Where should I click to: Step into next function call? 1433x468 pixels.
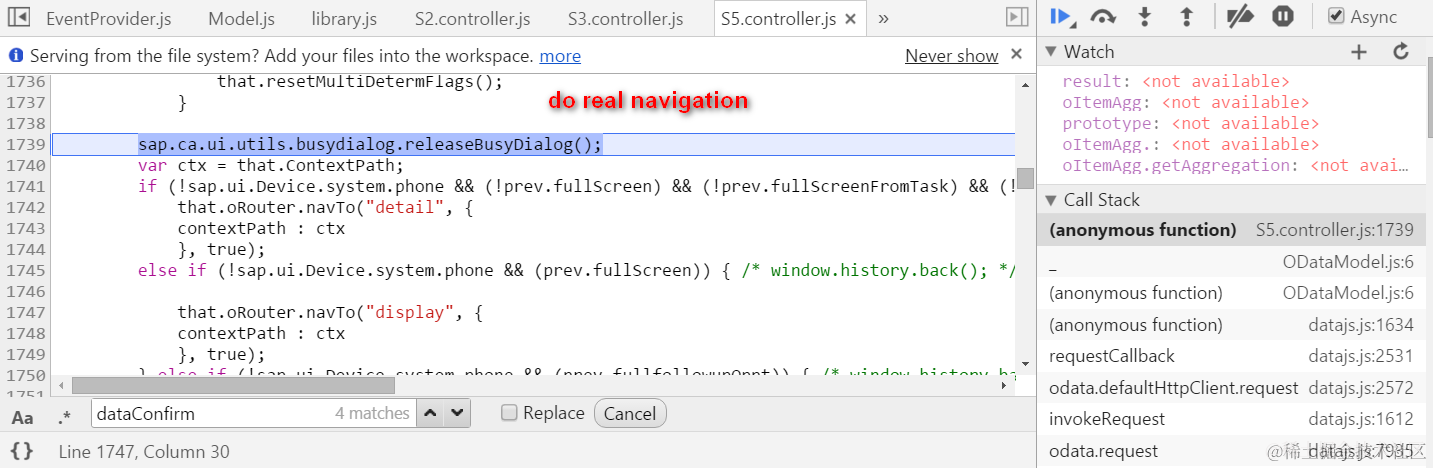[1146, 16]
